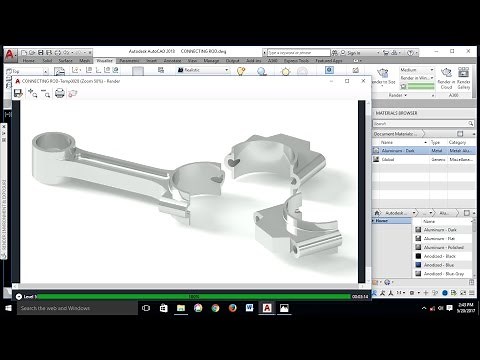Print the rendered image

point(60,93)
